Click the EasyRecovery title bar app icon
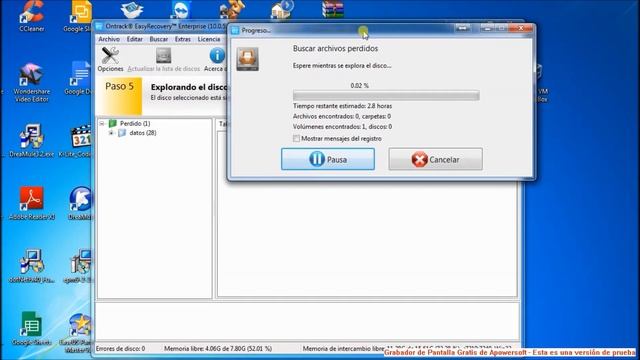 (99, 26)
